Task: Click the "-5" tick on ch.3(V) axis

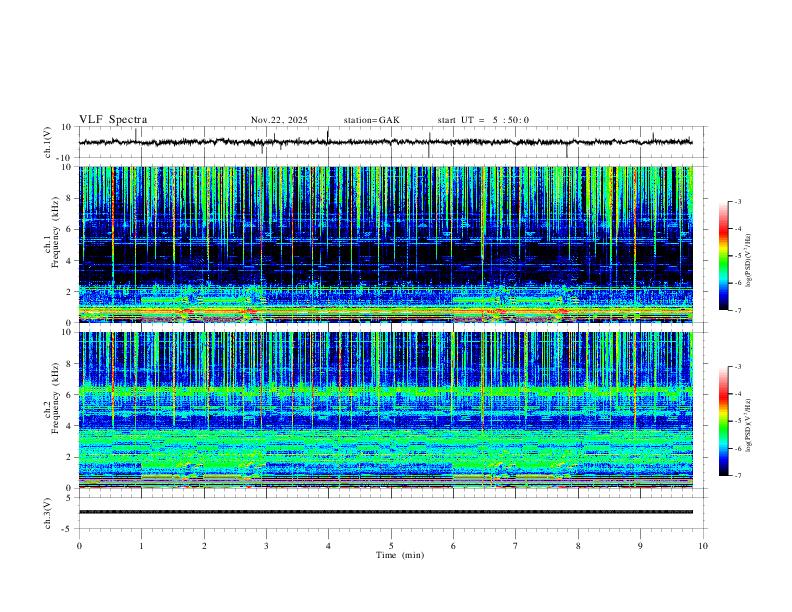Action: pyautogui.click(x=68, y=529)
